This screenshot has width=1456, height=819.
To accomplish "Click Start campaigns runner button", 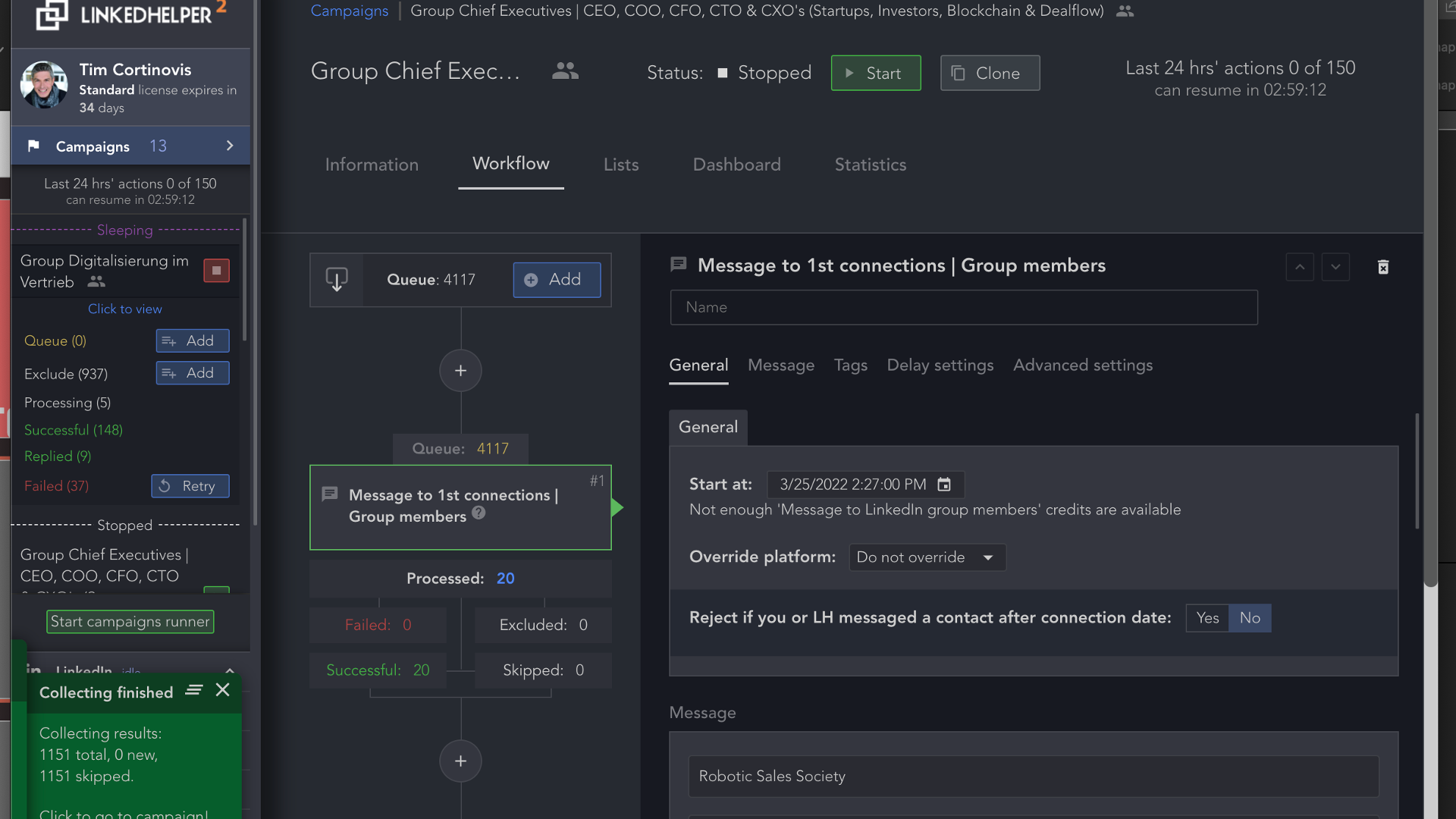I will (130, 622).
